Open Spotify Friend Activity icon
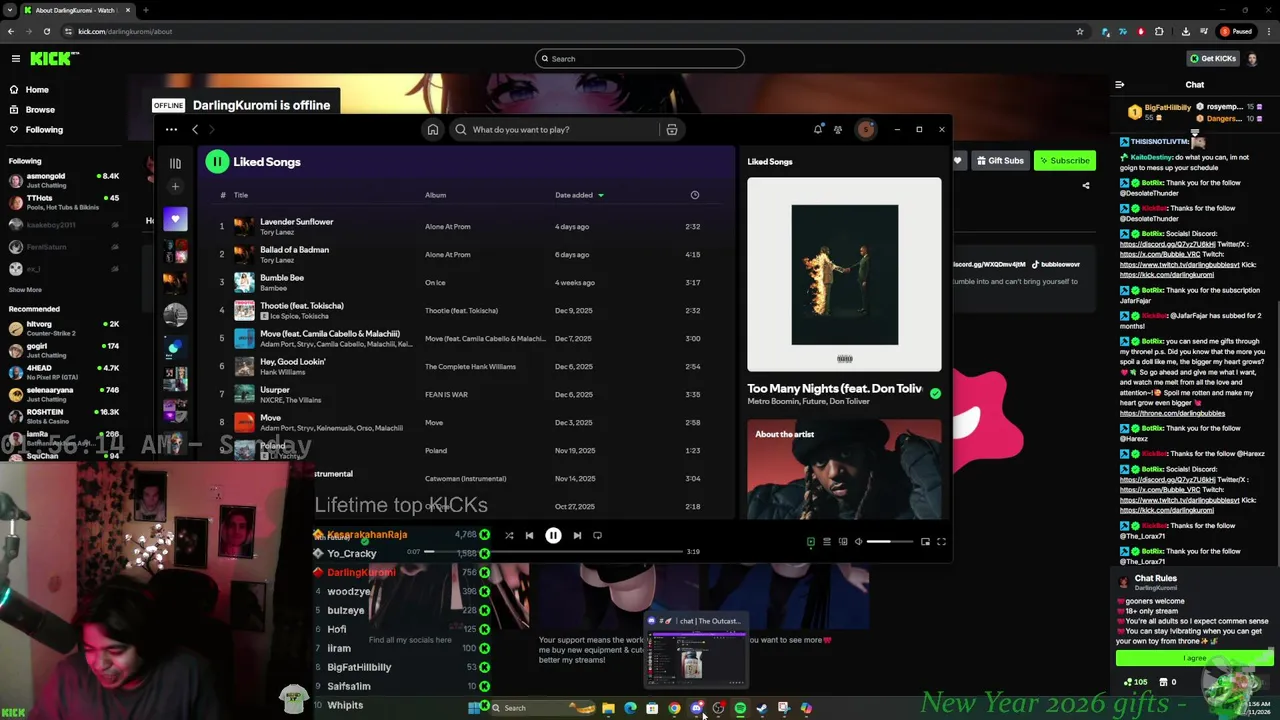The width and height of the screenshot is (1280, 720). click(838, 129)
